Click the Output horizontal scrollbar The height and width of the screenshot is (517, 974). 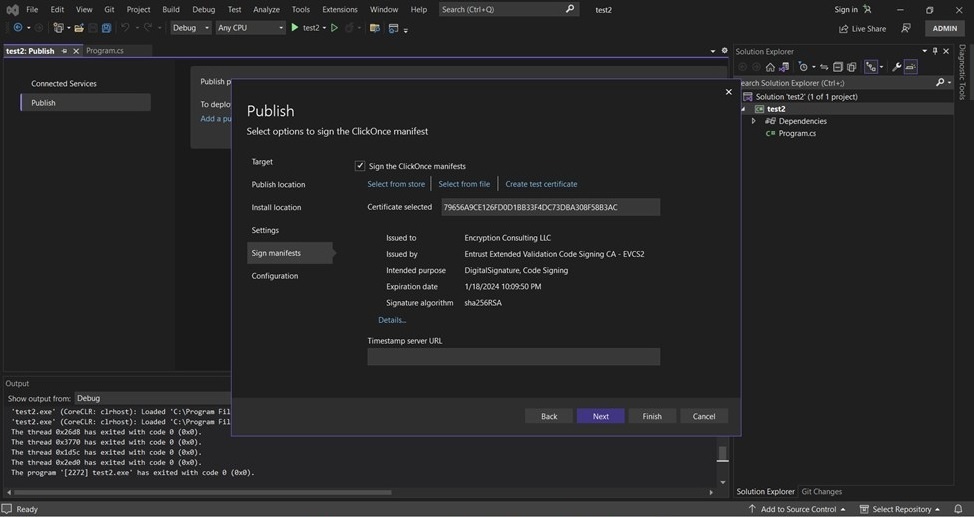[202, 492]
